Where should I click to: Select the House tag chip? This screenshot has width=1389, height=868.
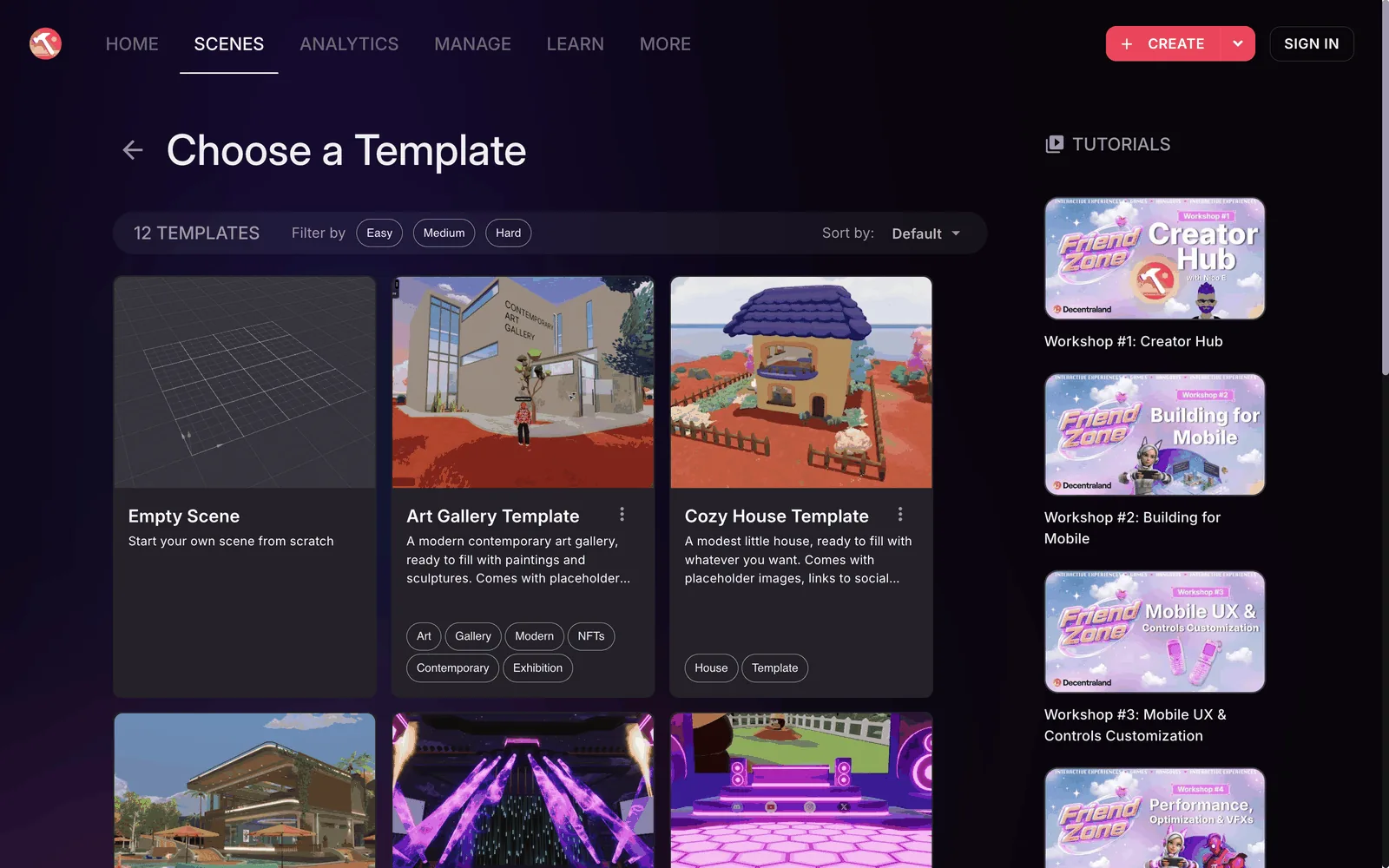pyautogui.click(x=711, y=668)
